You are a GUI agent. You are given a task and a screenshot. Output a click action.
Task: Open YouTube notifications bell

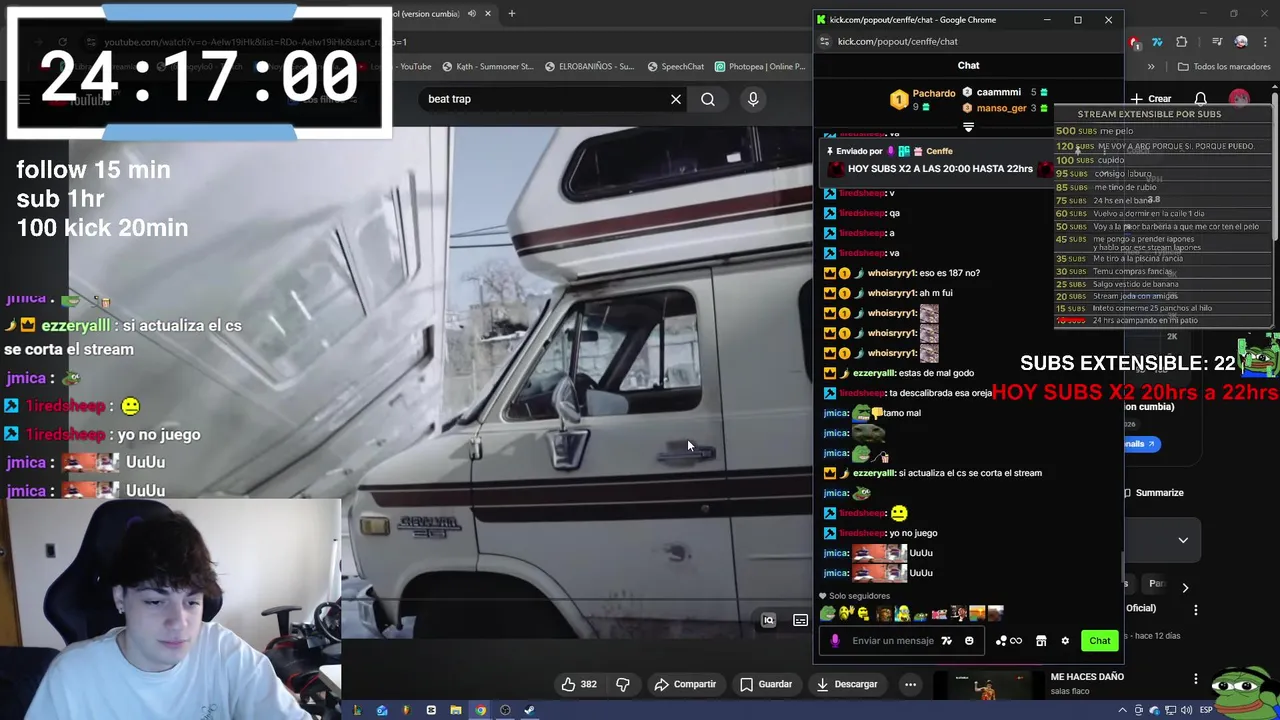pos(1201,99)
